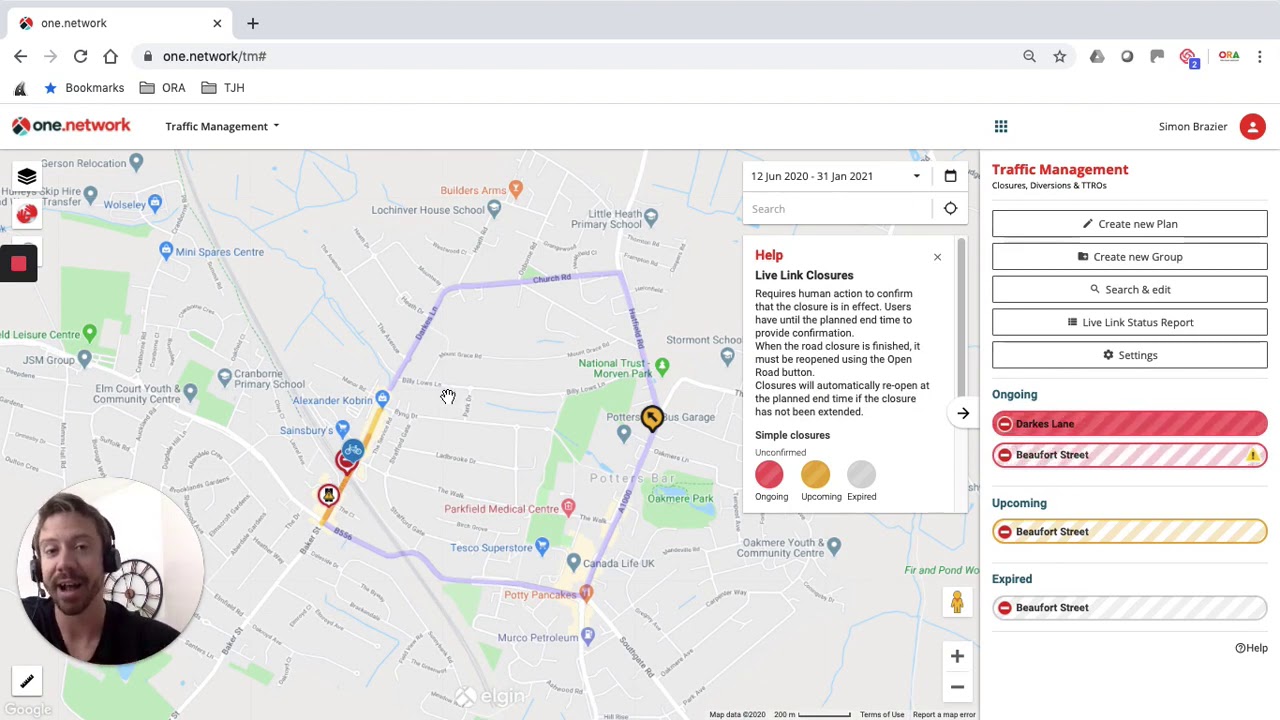
Task: Click the Simon Brazier user name
Action: pyautogui.click(x=1192, y=126)
